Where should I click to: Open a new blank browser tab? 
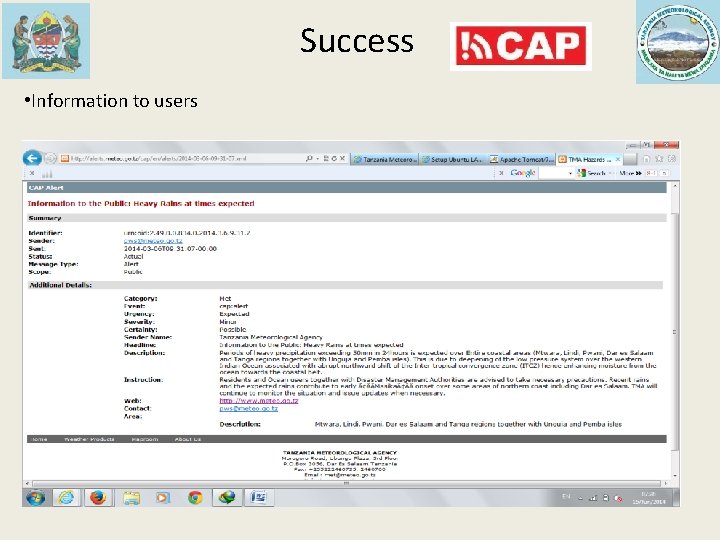[x=630, y=159]
